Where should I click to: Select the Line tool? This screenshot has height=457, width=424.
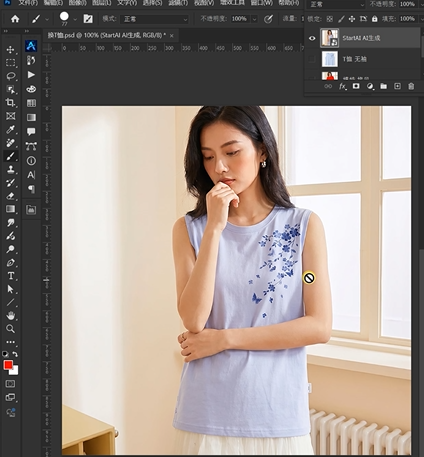pos(10,302)
